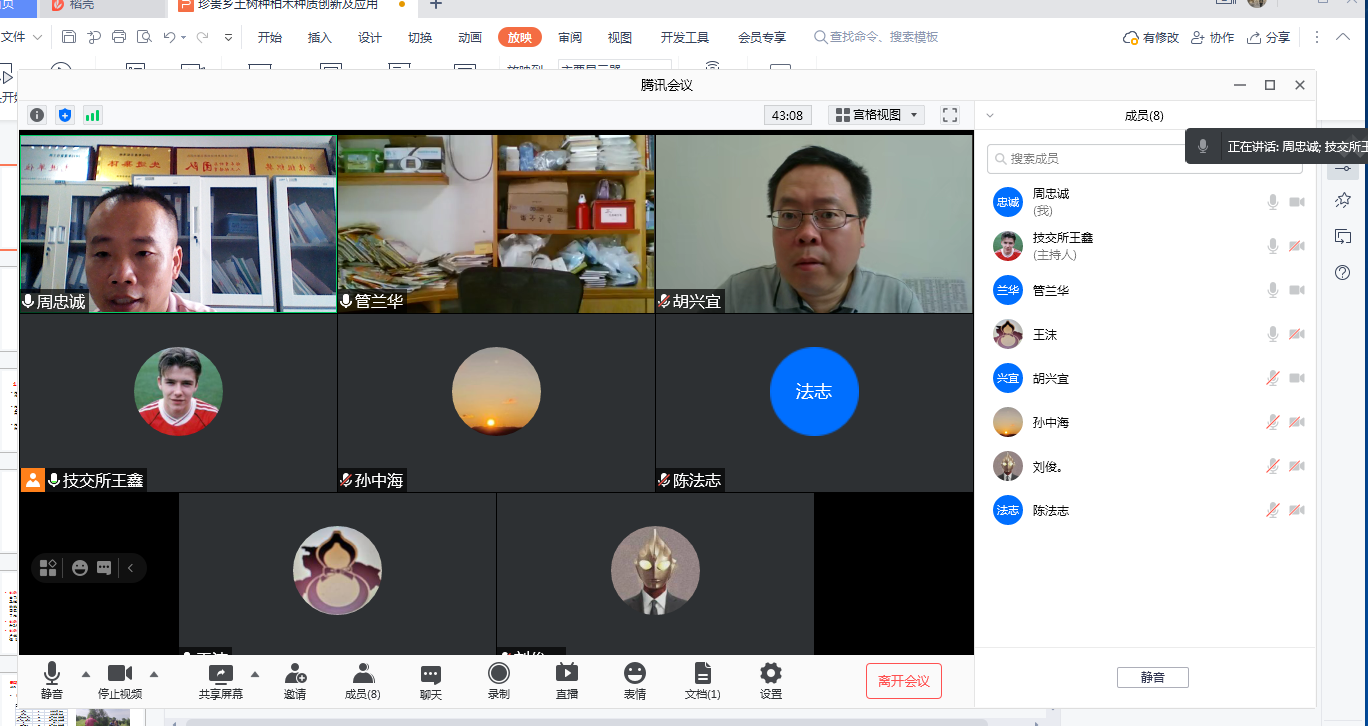Select 周忠诚 video tile
1368x726 pixels.
[x=179, y=224]
